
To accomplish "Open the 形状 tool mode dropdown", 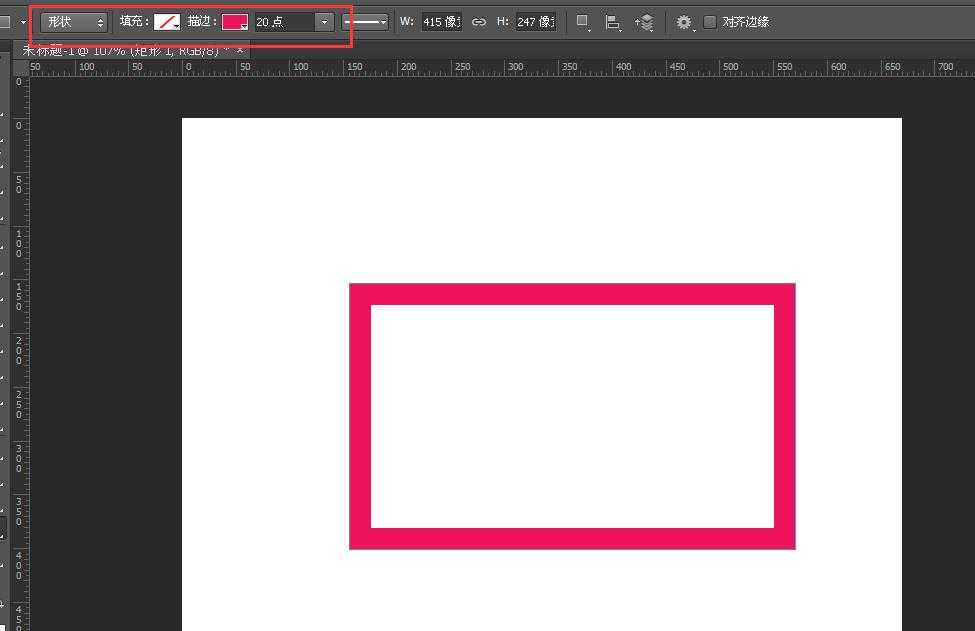I will coord(74,21).
